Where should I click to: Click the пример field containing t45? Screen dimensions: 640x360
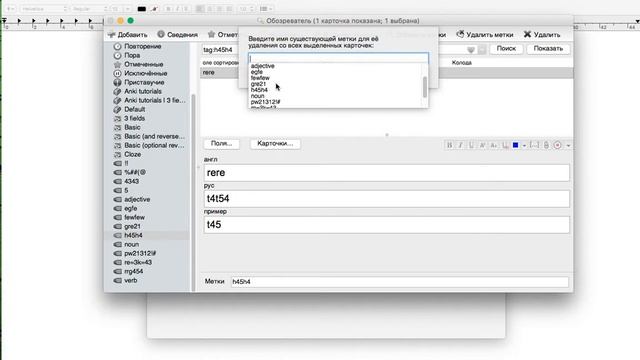(387, 225)
